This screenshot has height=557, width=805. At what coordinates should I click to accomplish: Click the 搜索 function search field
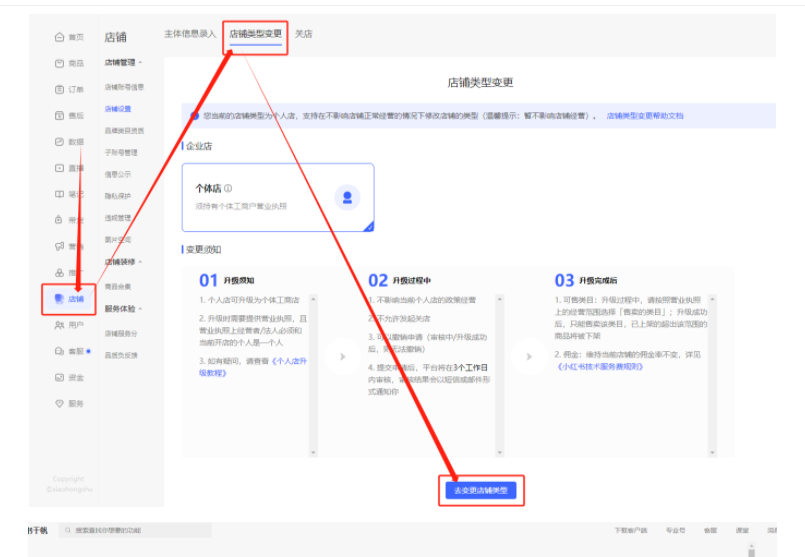135,530
